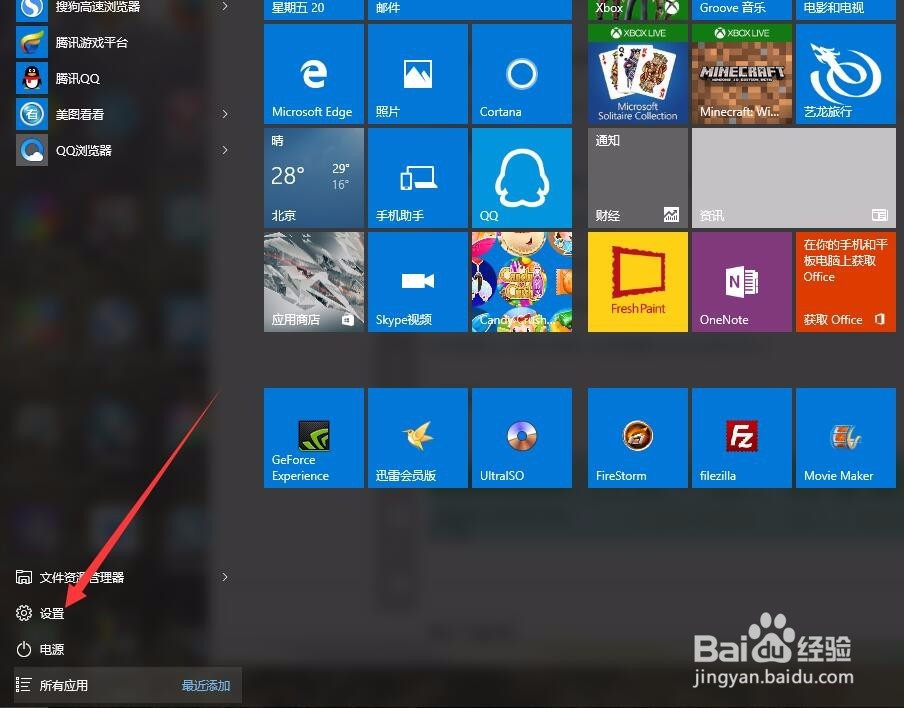Launch the Candy Crush tile
Viewport: 904px width, 708px height.
[x=522, y=282]
